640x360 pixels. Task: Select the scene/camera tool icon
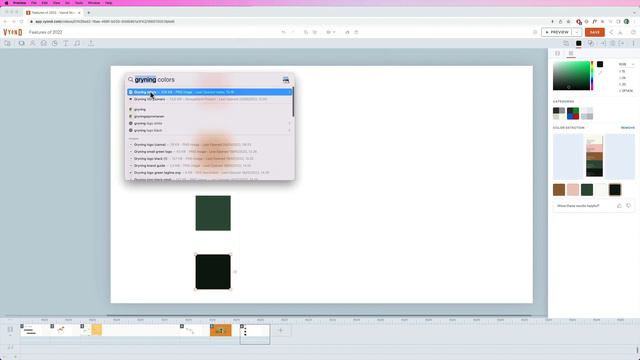click(x=21, y=43)
